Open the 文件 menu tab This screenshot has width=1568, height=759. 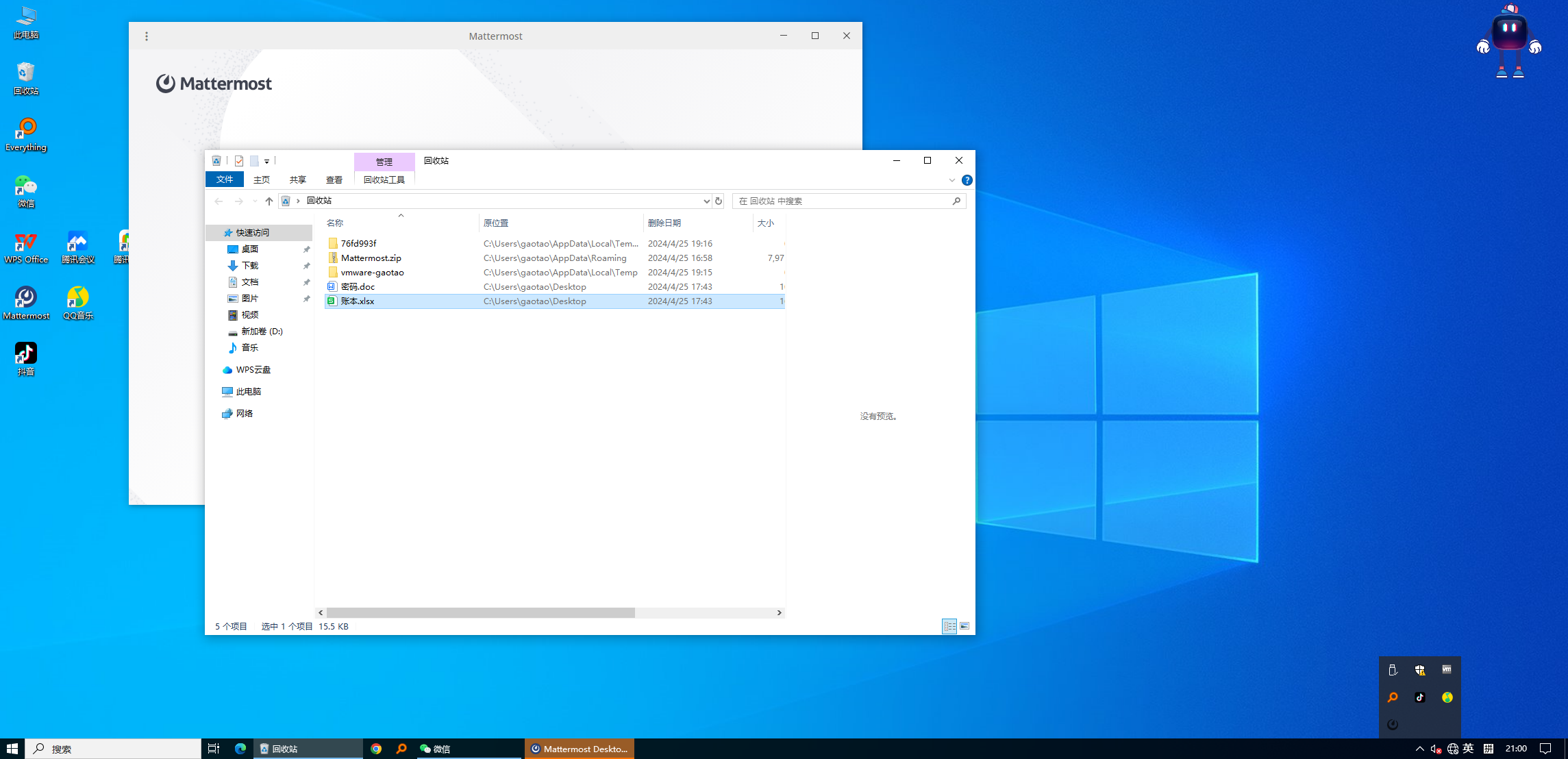[x=225, y=179]
